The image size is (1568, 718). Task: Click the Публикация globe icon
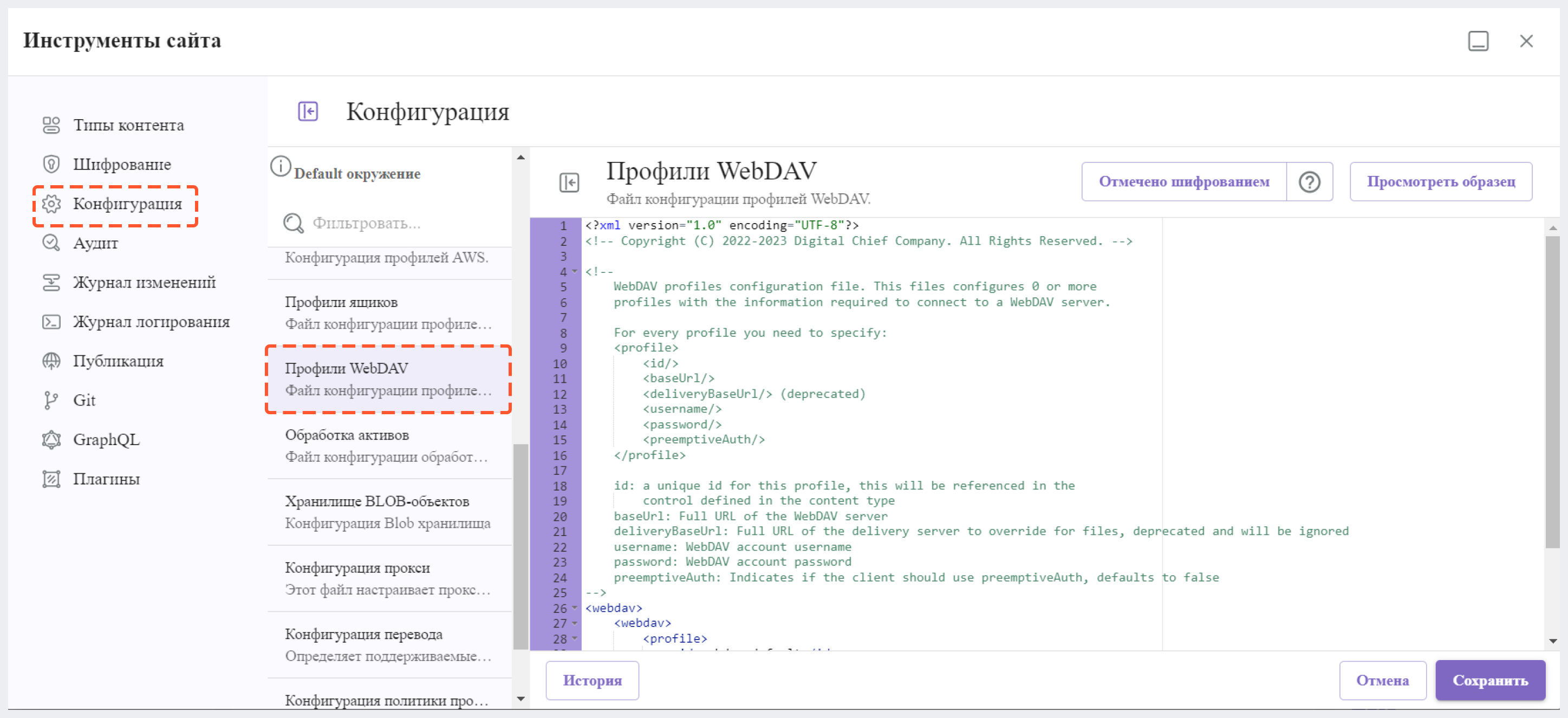[51, 361]
